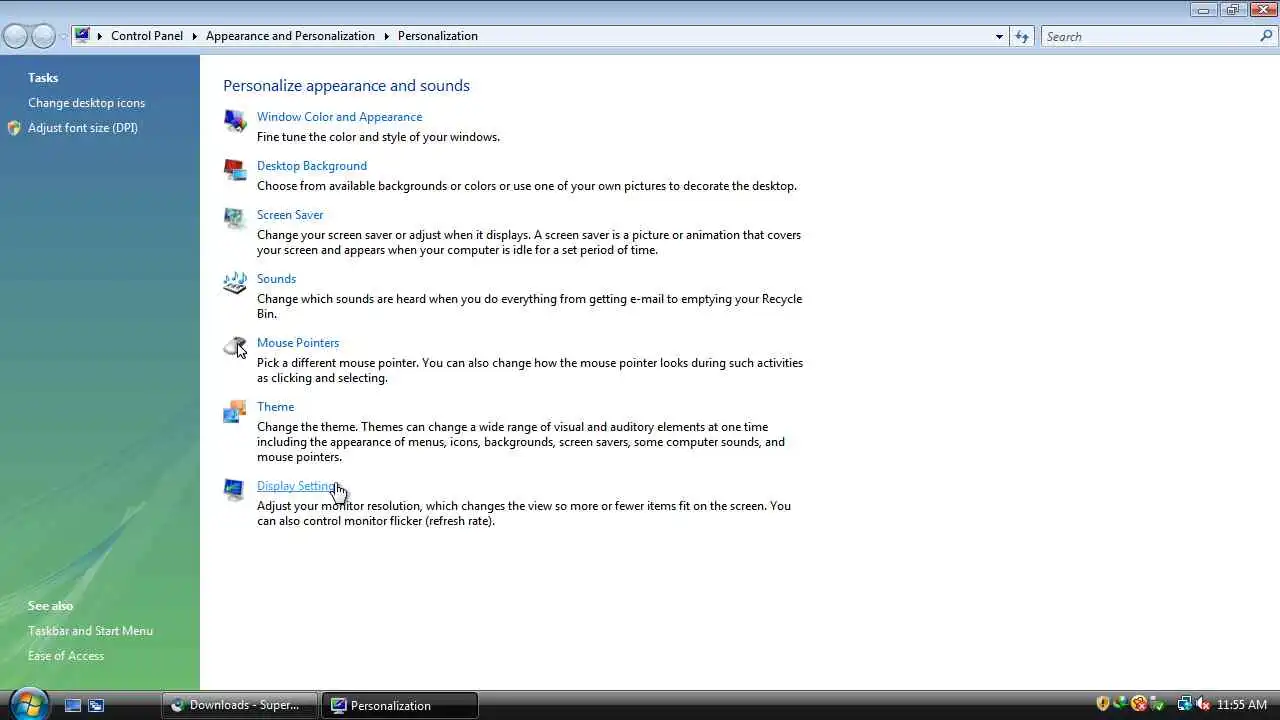Click Show Desktop quick launch icon

[73, 705]
